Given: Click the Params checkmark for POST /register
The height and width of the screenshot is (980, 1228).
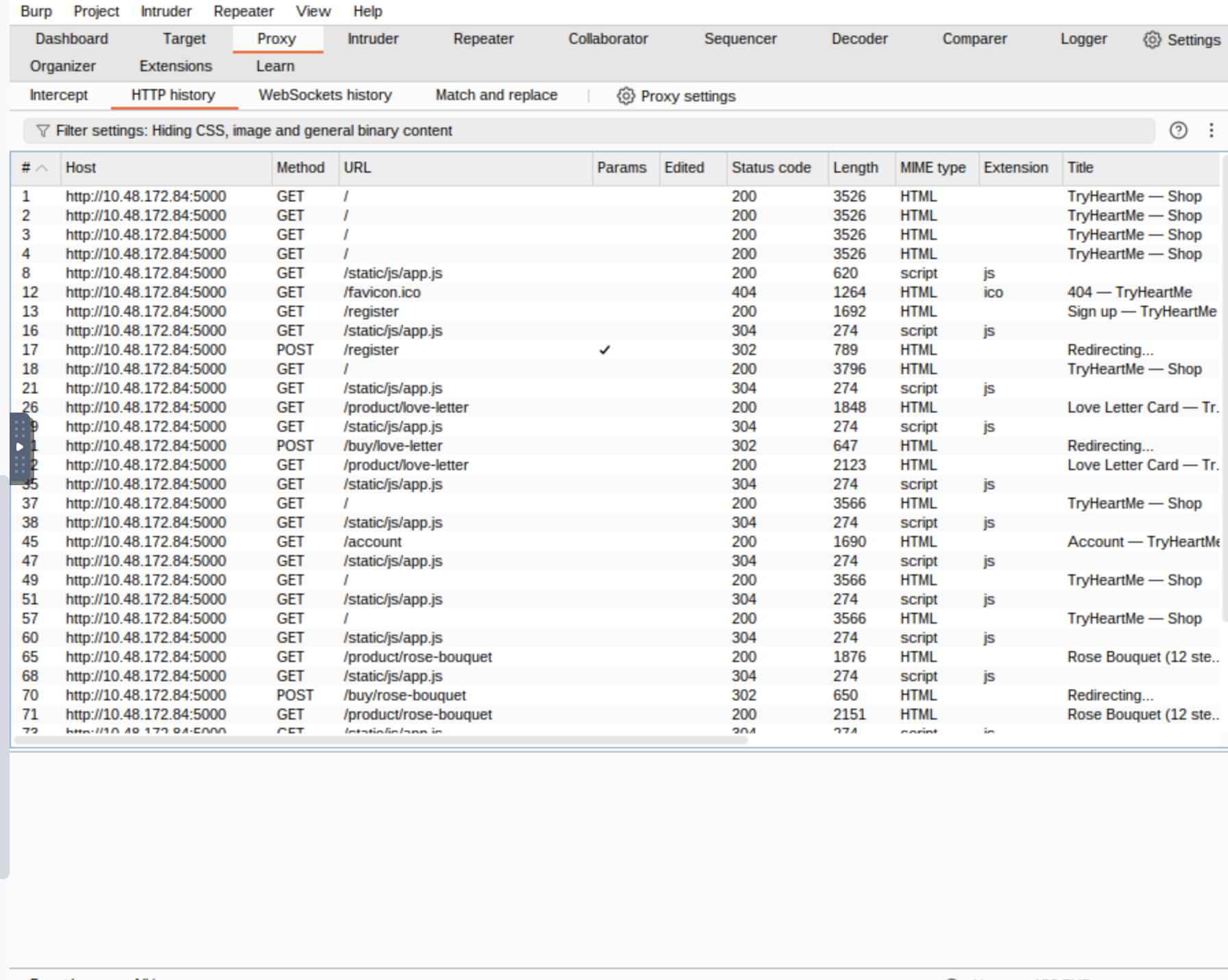Looking at the screenshot, I should [x=604, y=350].
